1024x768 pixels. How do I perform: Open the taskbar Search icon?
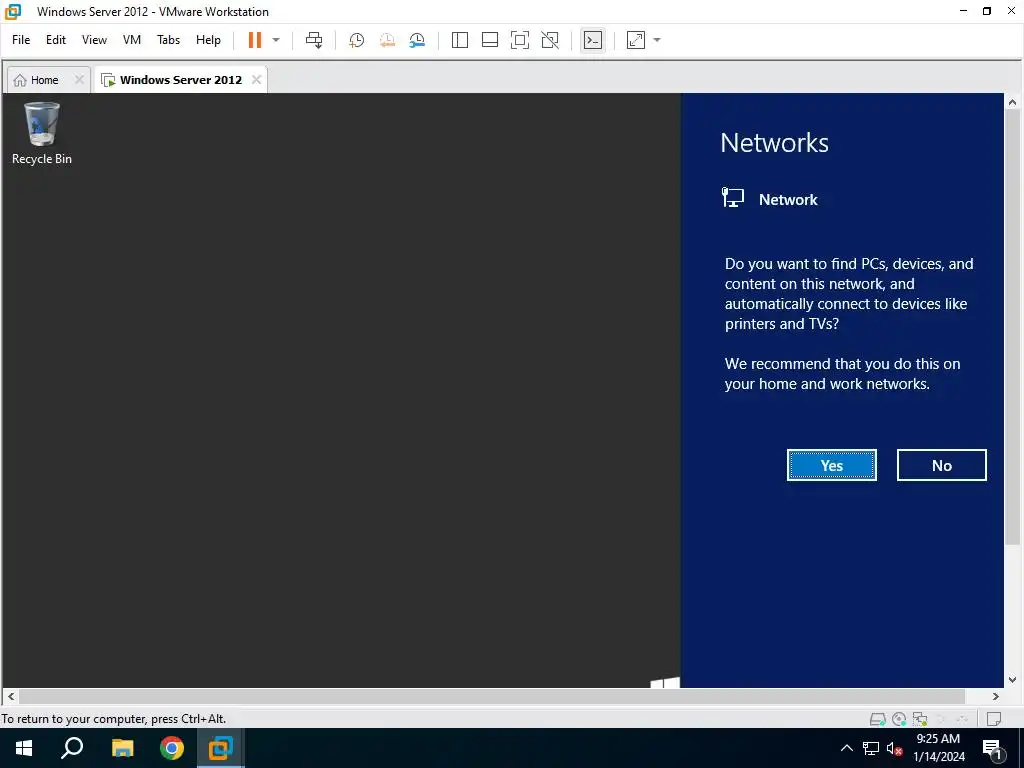pyautogui.click(x=72, y=748)
